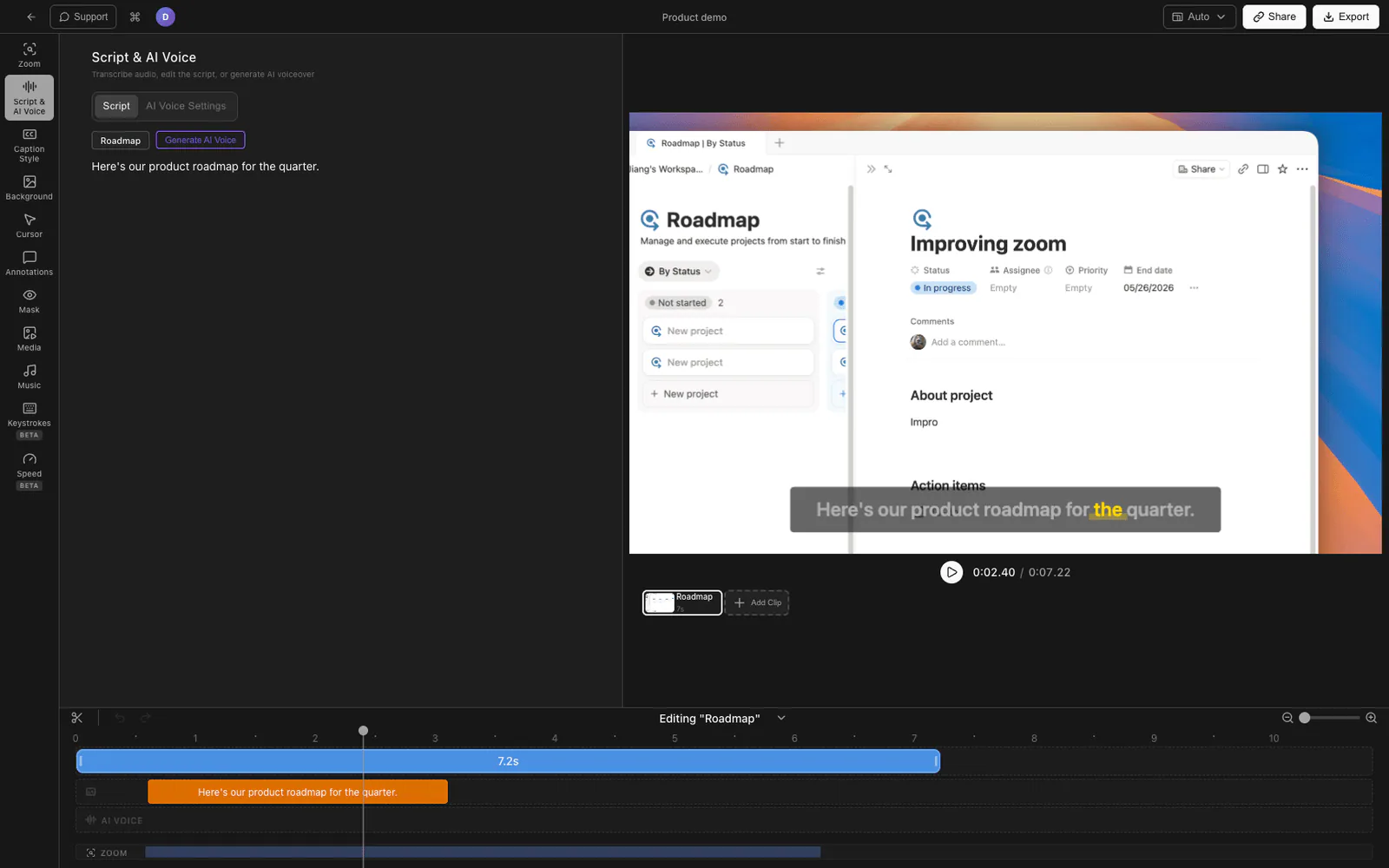Open the By Status dropdown in the preview
The width and height of the screenshot is (1389, 868).
(679, 272)
